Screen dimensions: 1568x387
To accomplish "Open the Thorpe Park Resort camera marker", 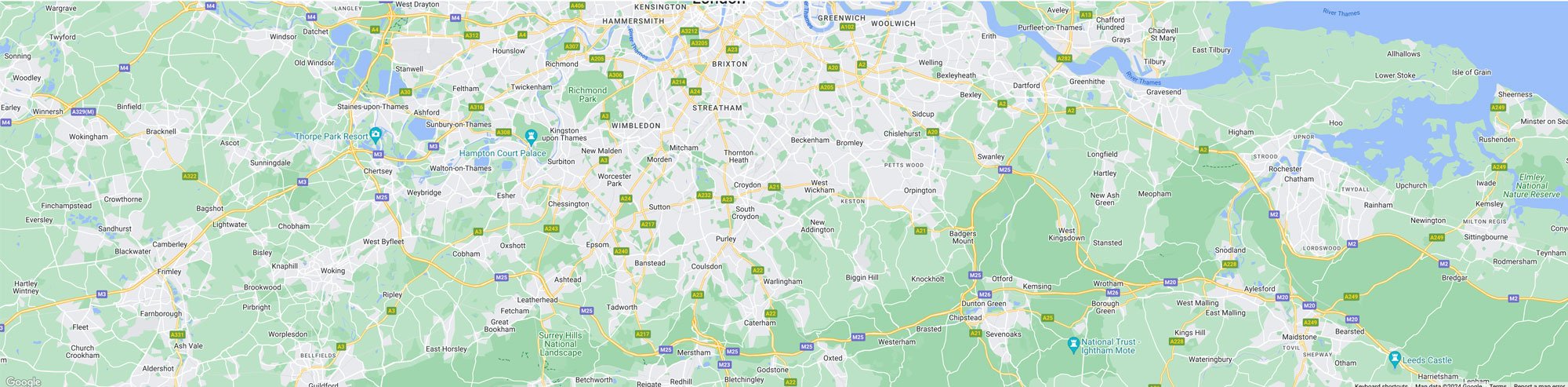I will 376,135.
